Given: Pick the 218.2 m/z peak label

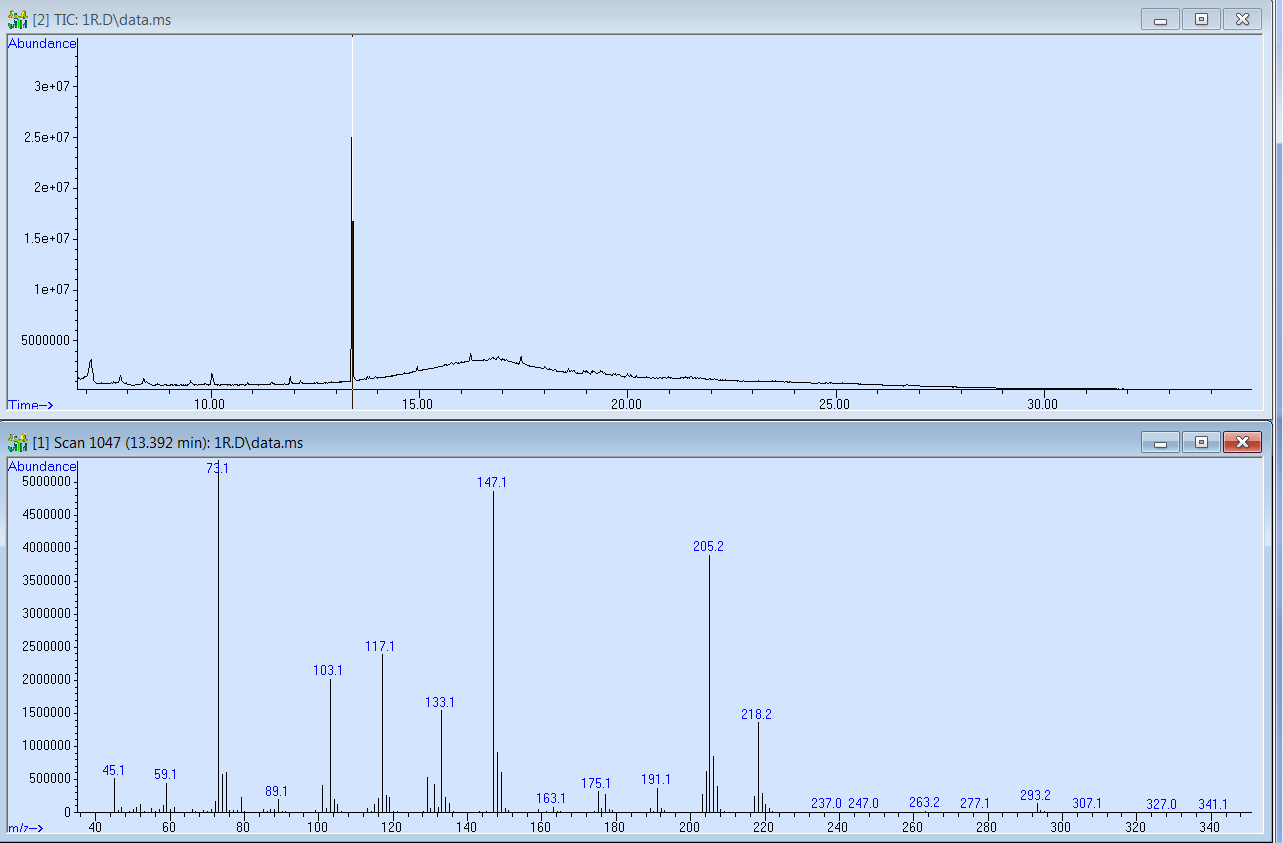Looking at the screenshot, I should coord(756,714).
